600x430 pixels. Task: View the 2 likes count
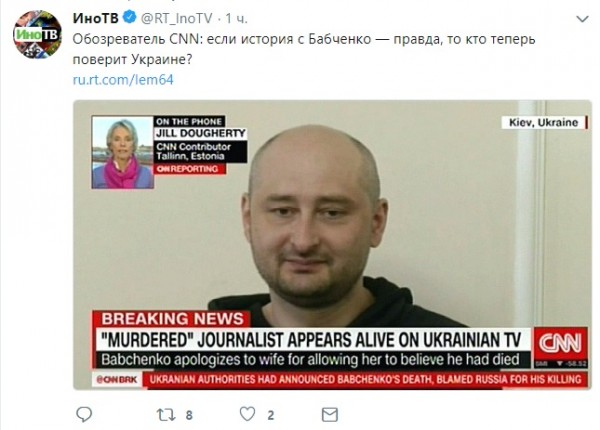pos(271,415)
